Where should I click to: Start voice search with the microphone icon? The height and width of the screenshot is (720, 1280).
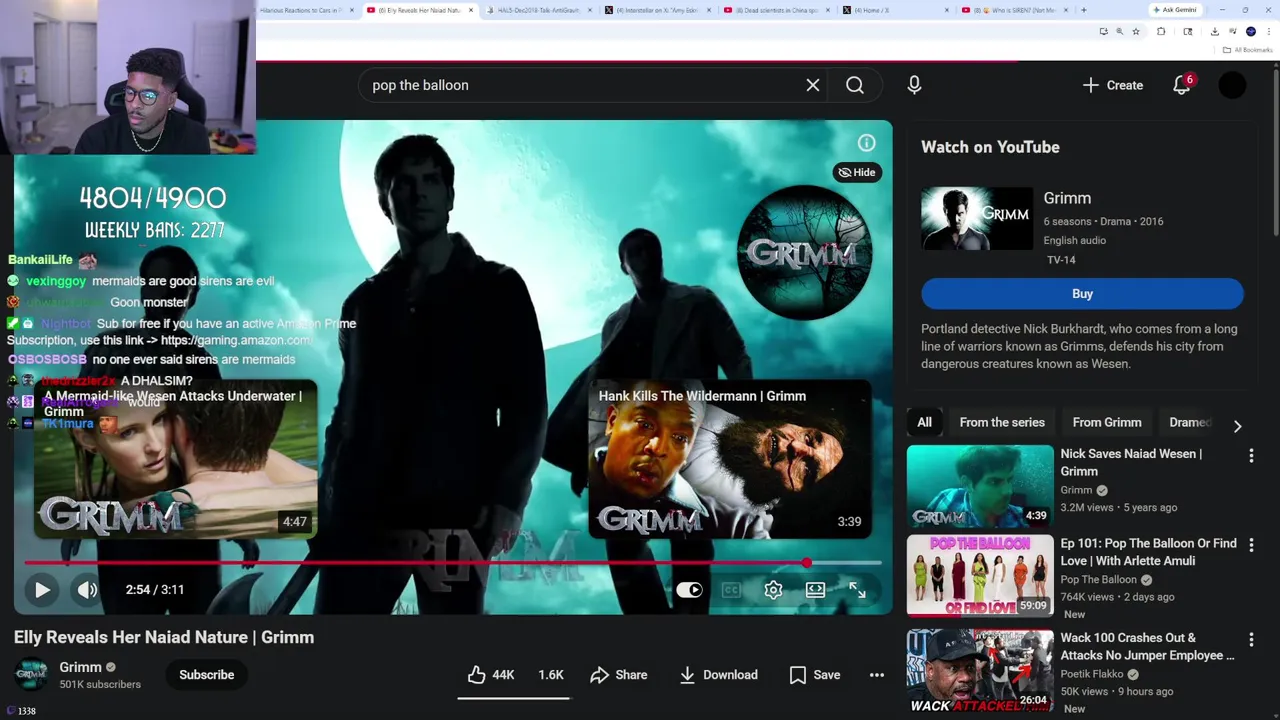(914, 85)
